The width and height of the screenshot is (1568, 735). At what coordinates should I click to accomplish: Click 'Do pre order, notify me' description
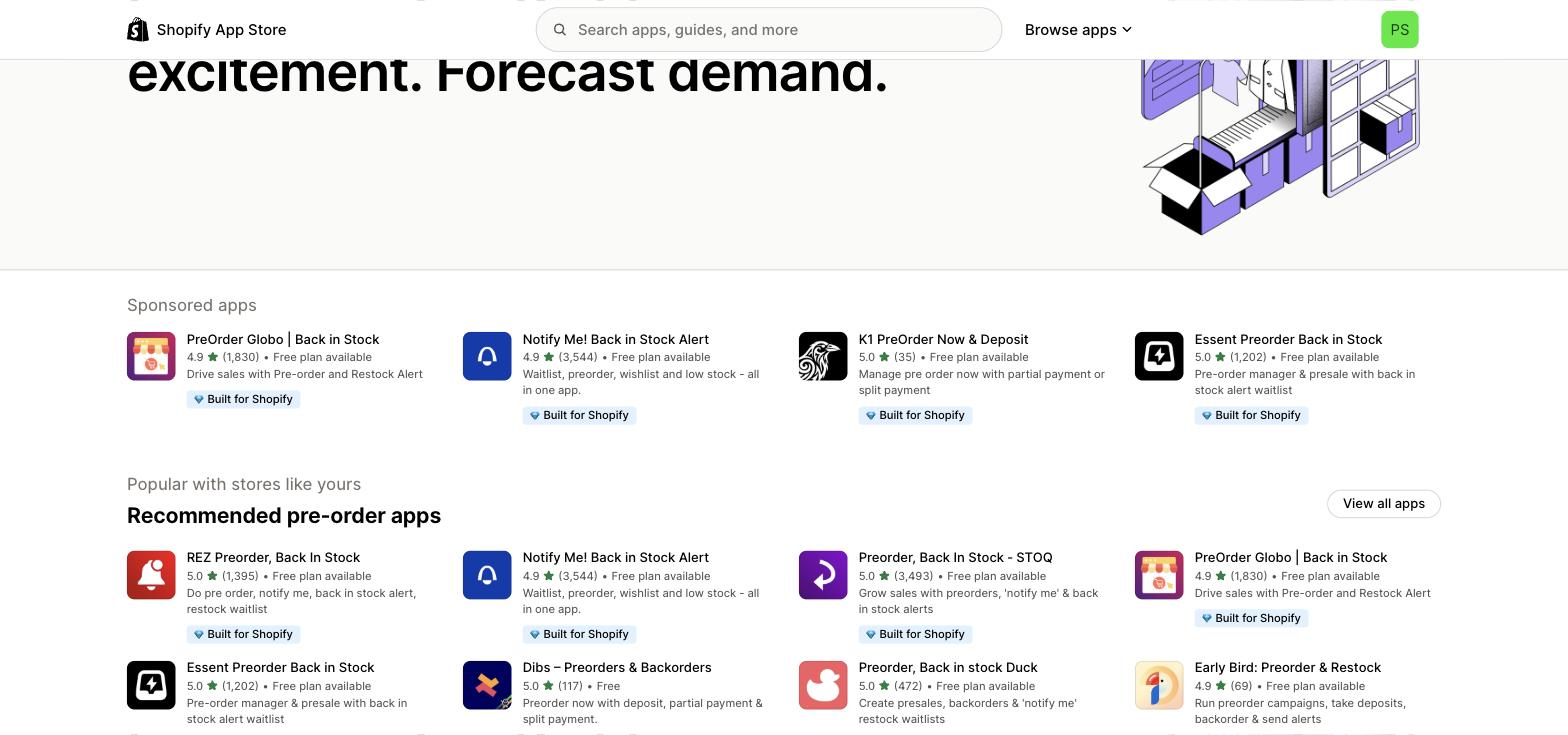pyautogui.click(x=302, y=601)
